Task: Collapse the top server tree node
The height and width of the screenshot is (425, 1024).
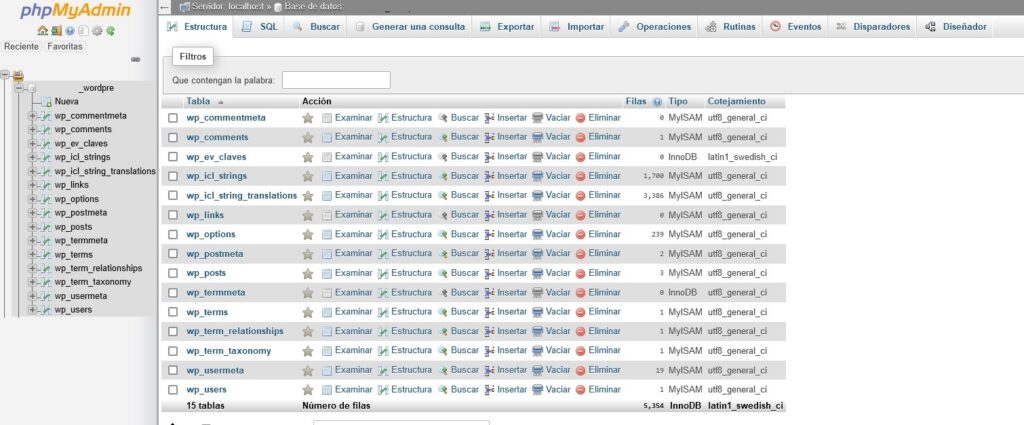Action: (x=5, y=74)
